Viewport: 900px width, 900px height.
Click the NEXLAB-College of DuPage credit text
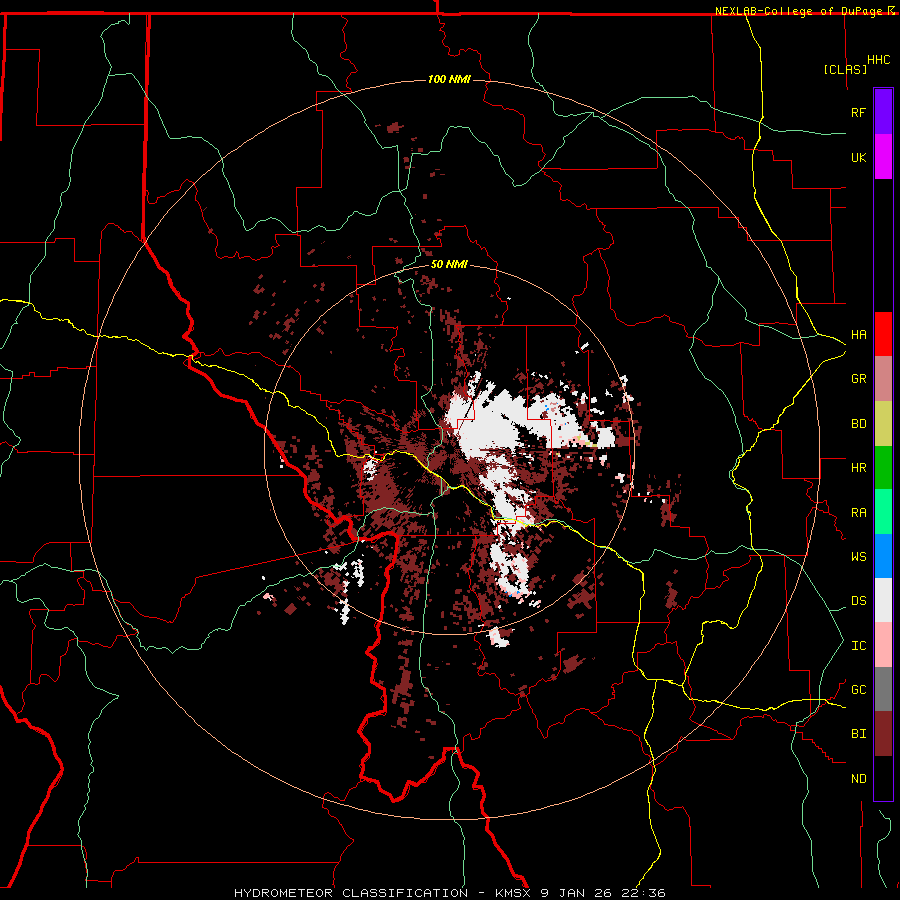coord(798,11)
